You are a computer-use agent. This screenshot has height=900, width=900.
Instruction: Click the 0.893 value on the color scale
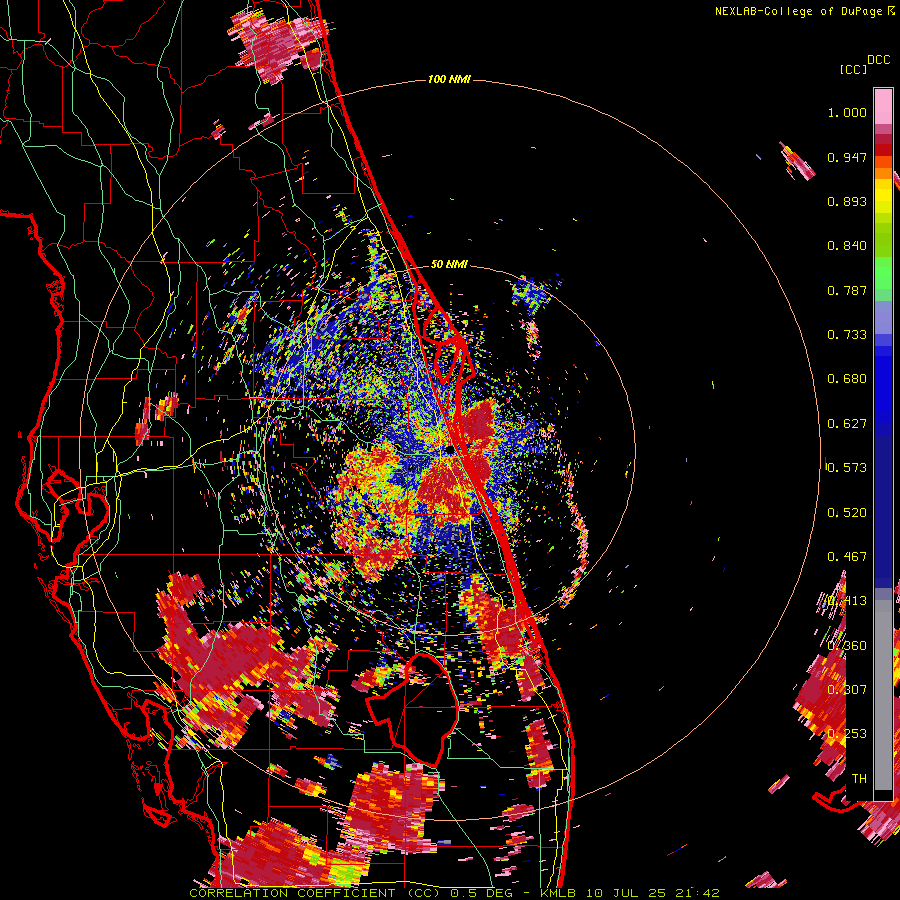point(847,201)
